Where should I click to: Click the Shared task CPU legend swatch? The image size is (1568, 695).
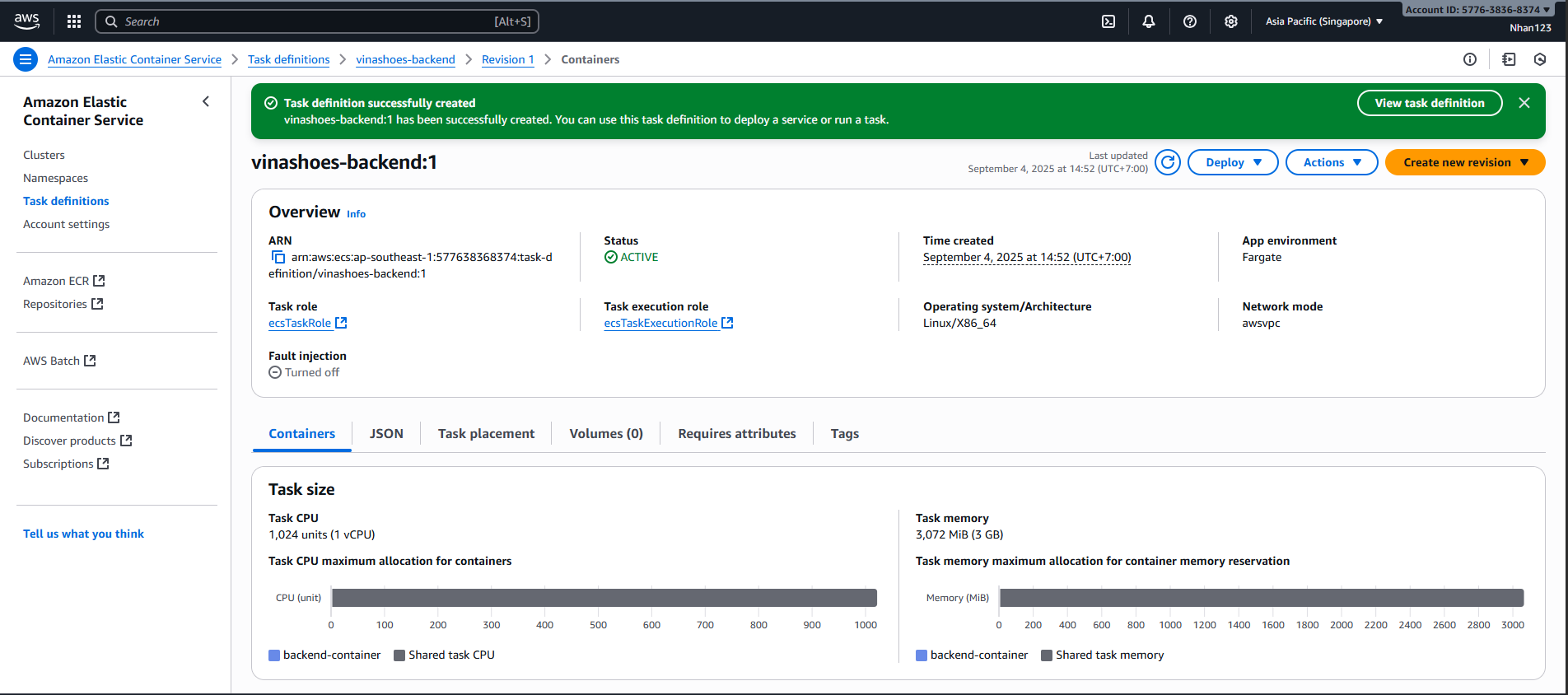[x=399, y=655]
